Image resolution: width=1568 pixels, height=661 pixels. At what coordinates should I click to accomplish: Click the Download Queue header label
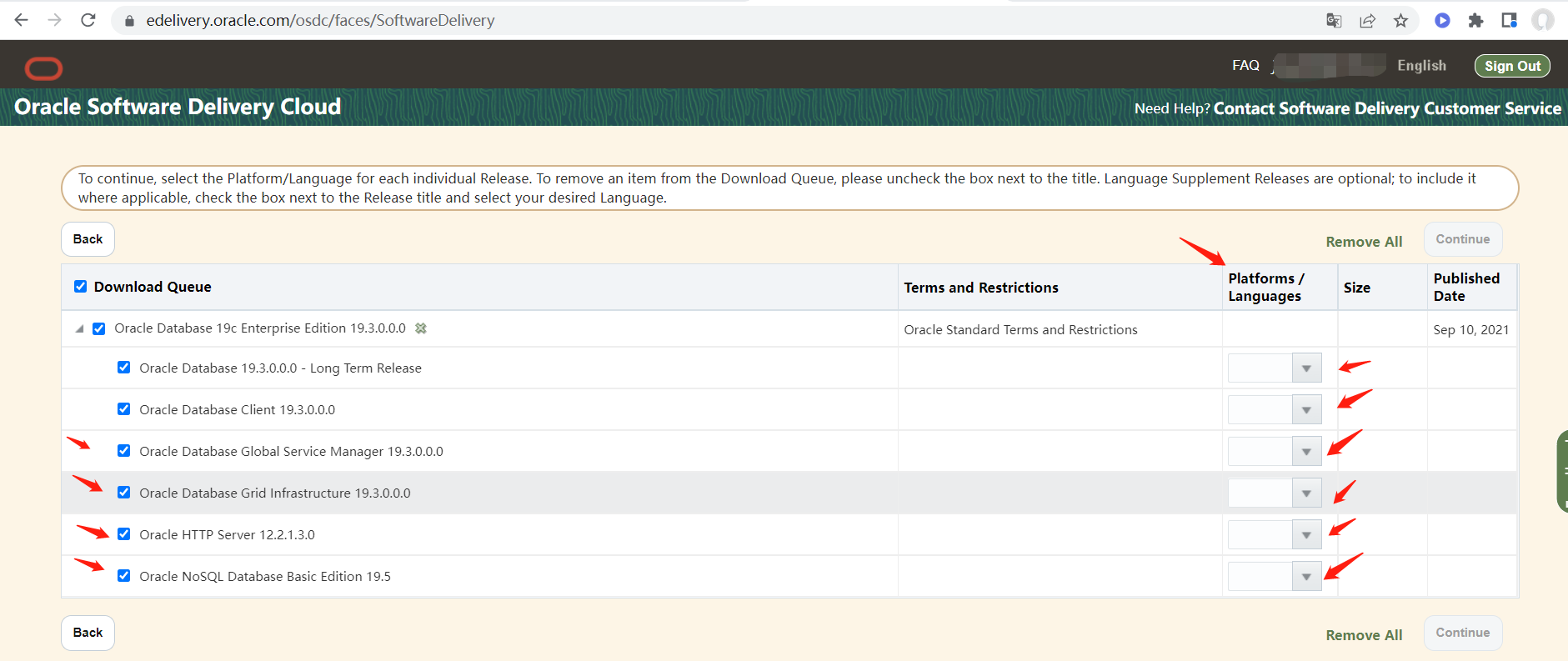coord(153,287)
